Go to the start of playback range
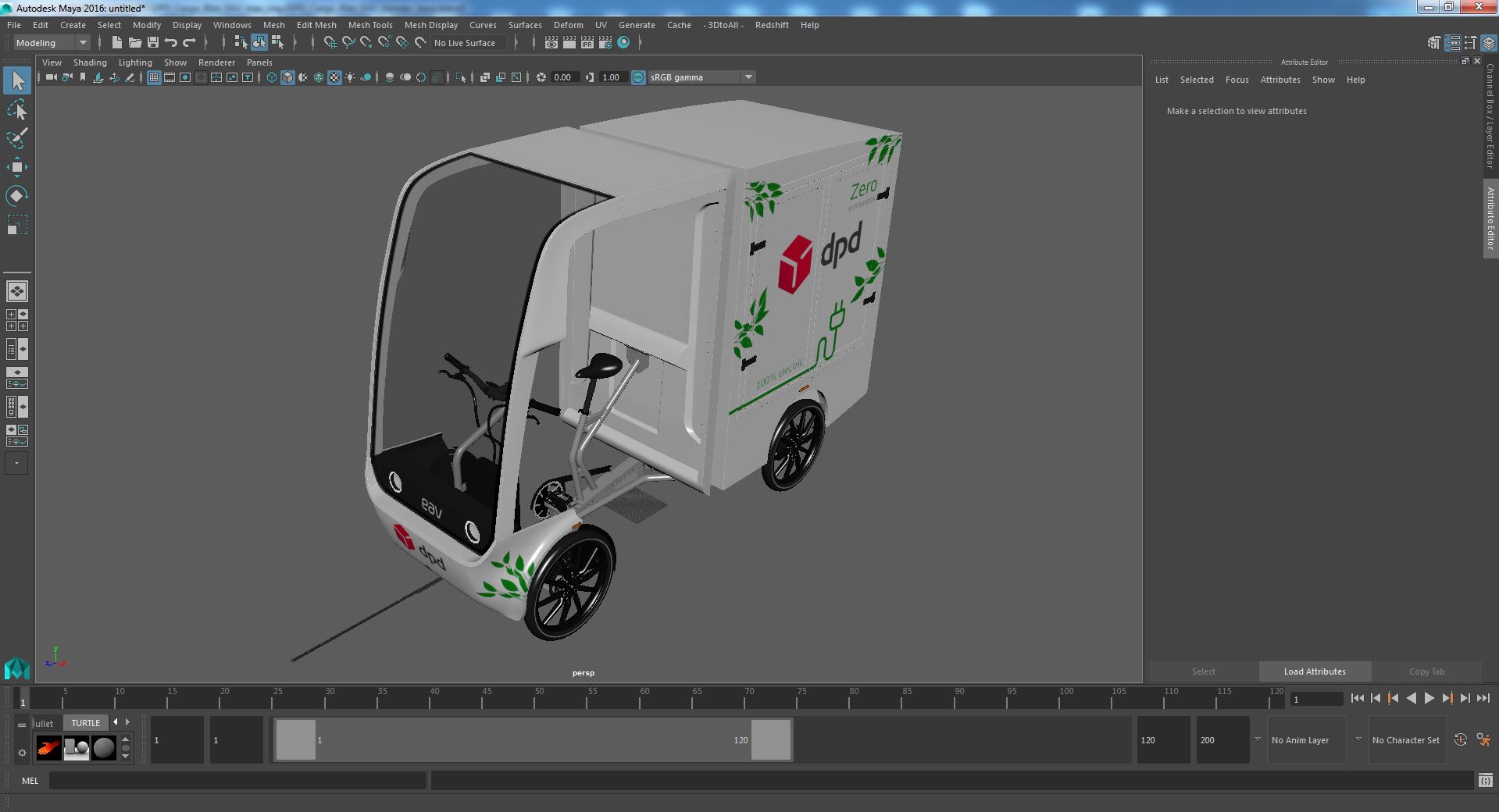1499x812 pixels. pos(1357,699)
